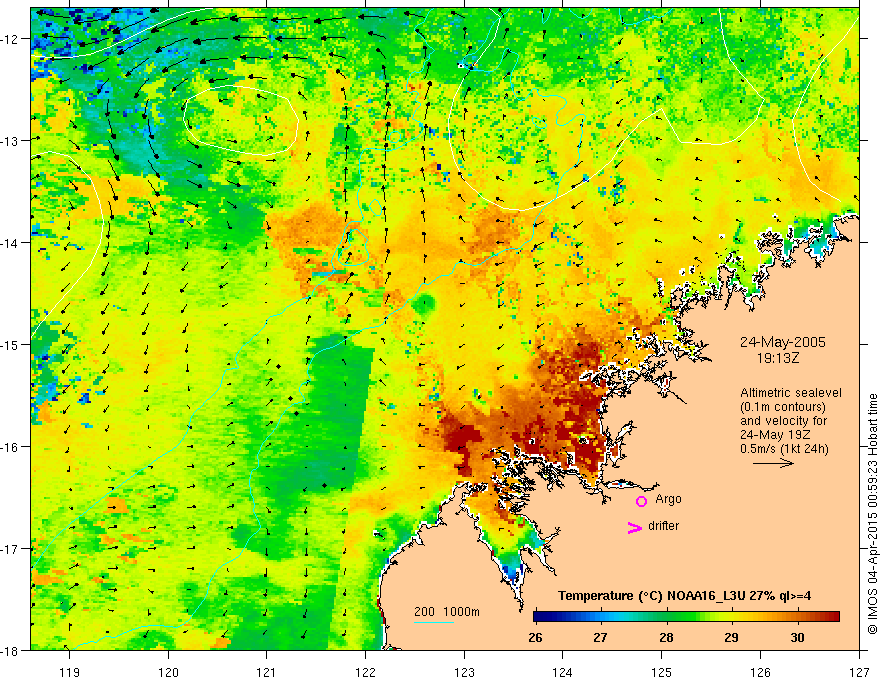Click colour bar label 30
The width and height of the screenshot is (880, 680).
click(x=798, y=638)
